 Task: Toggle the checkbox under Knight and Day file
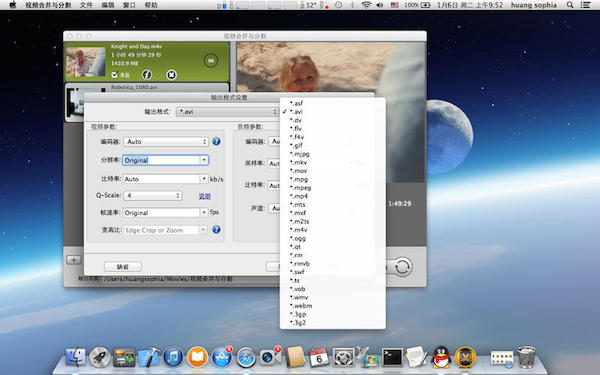tap(114, 75)
